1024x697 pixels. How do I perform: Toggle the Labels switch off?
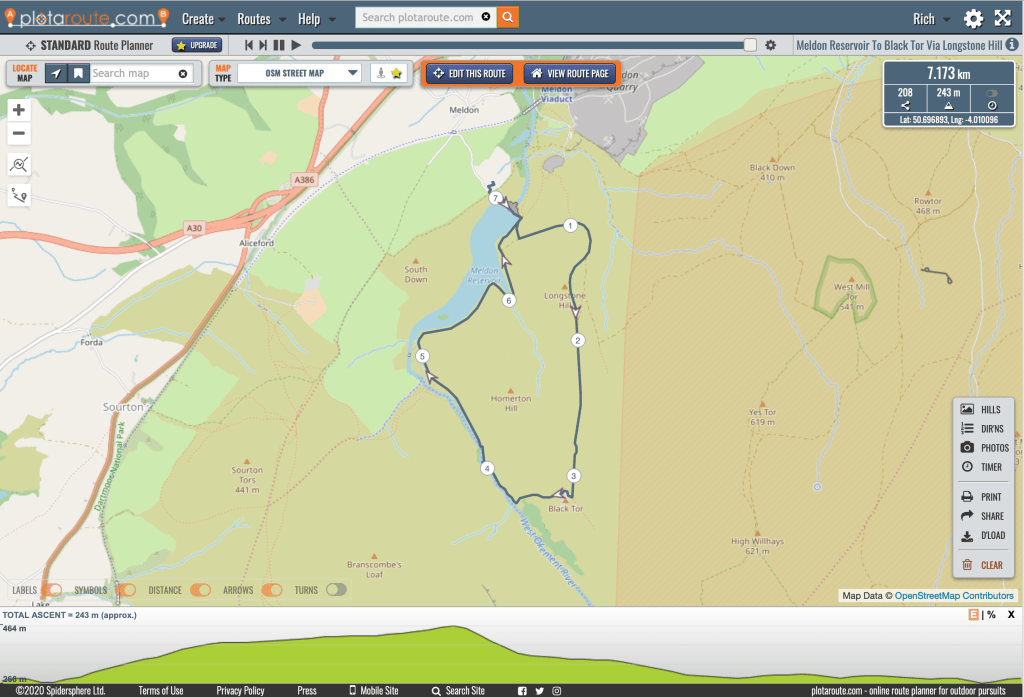52,590
